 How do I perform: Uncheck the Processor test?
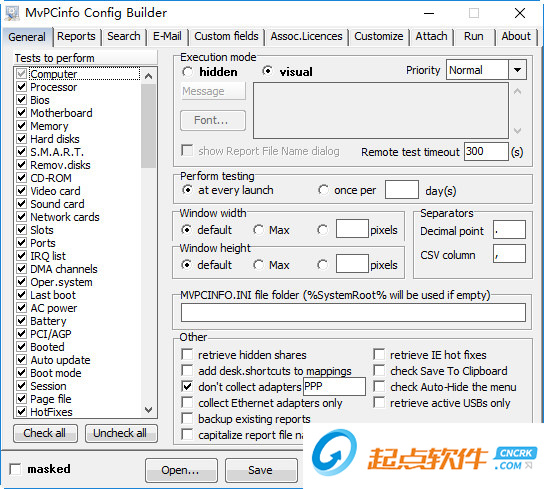pos(22,87)
